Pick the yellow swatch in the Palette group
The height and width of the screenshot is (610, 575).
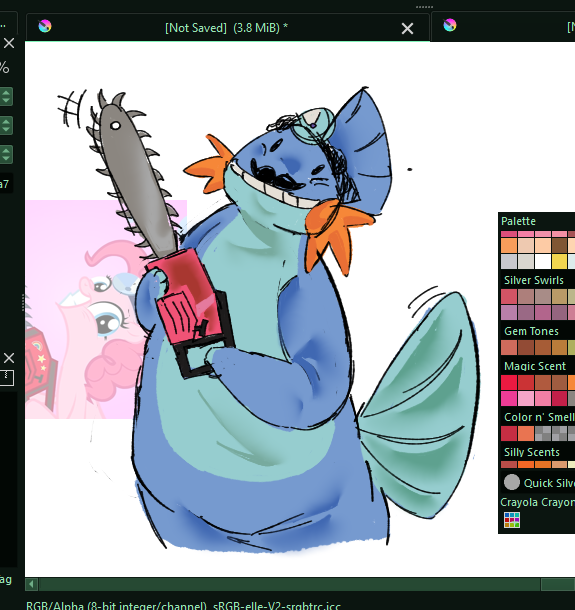pos(559,261)
